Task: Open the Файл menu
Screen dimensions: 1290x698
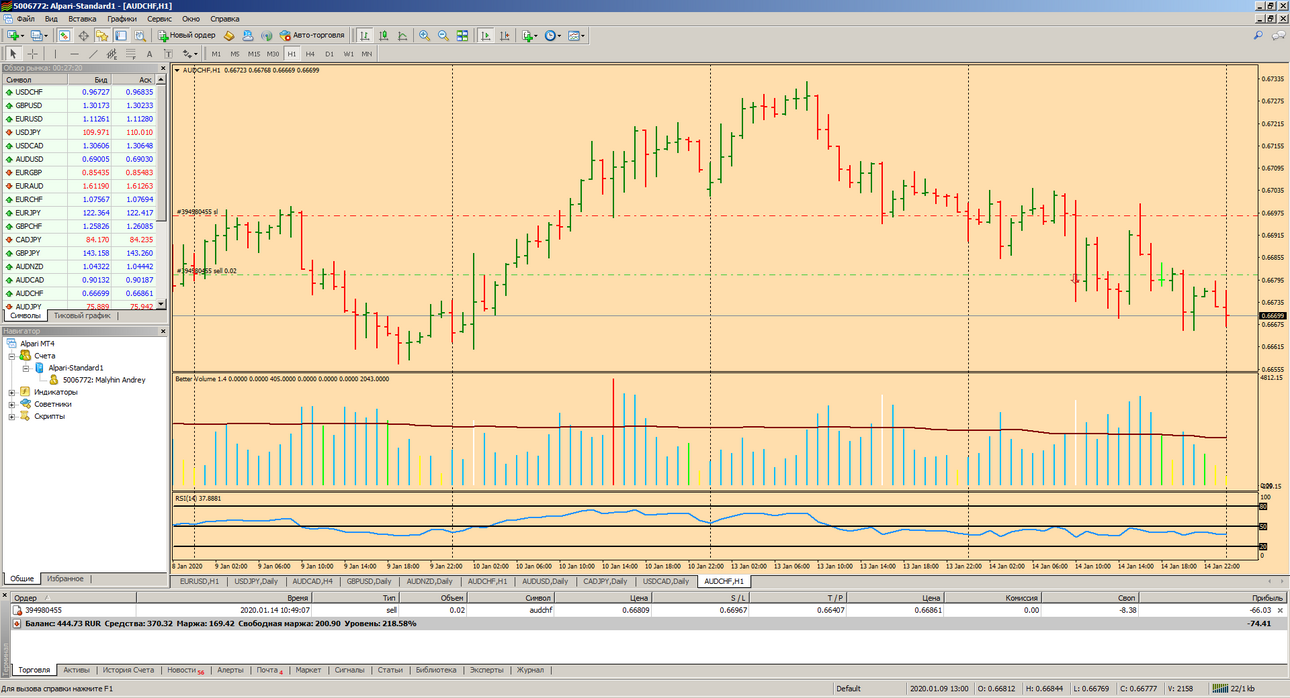Action: pos(25,19)
